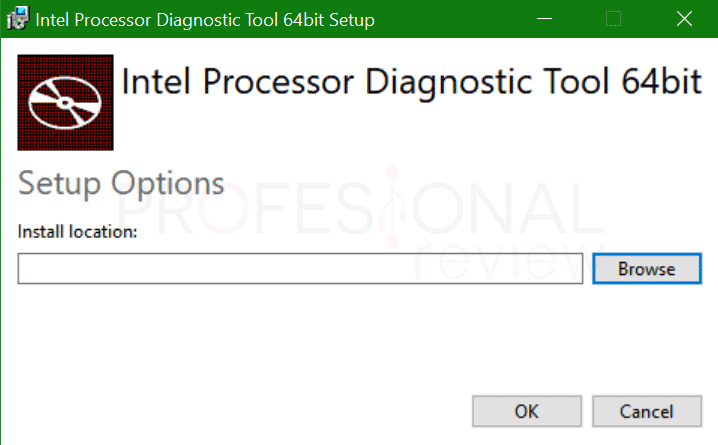
Task: Click the "Install location:" label
Action: click(77, 232)
